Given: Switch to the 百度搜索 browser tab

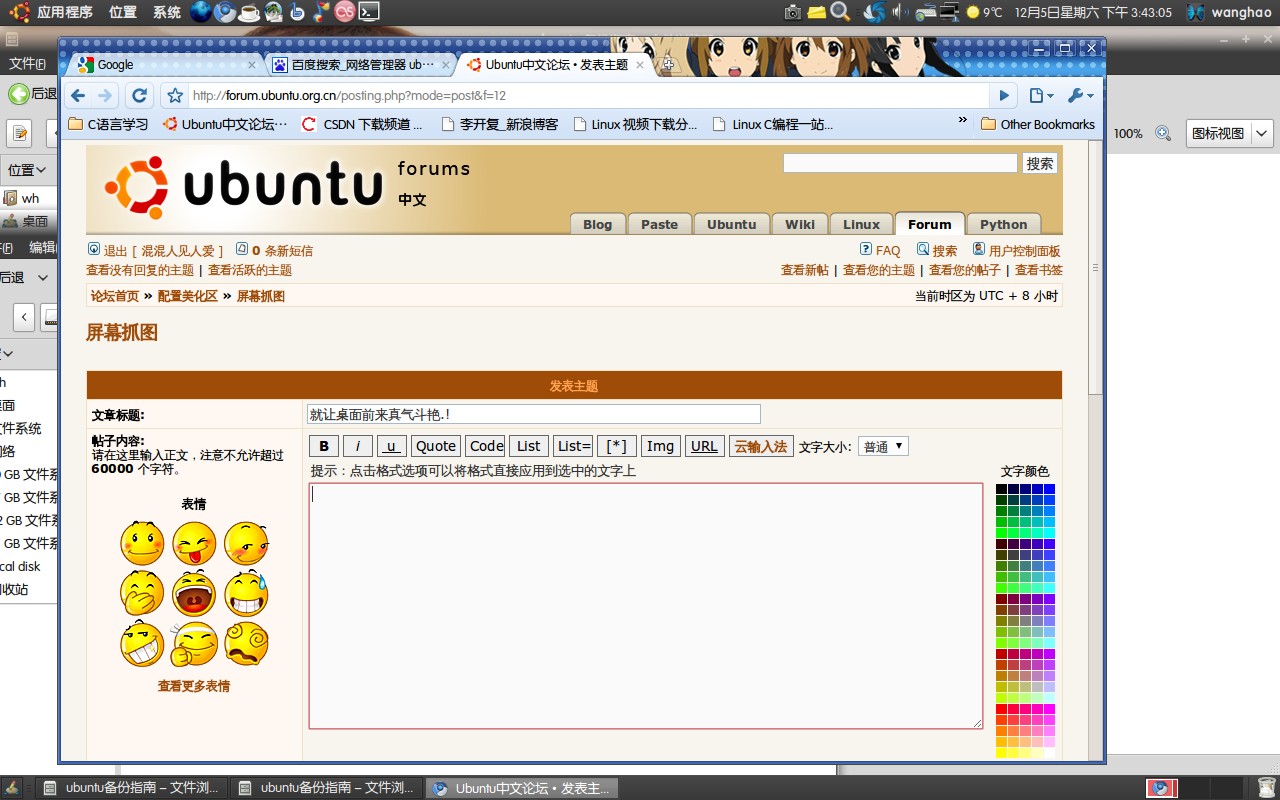Looking at the screenshot, I should coord(362,64).
